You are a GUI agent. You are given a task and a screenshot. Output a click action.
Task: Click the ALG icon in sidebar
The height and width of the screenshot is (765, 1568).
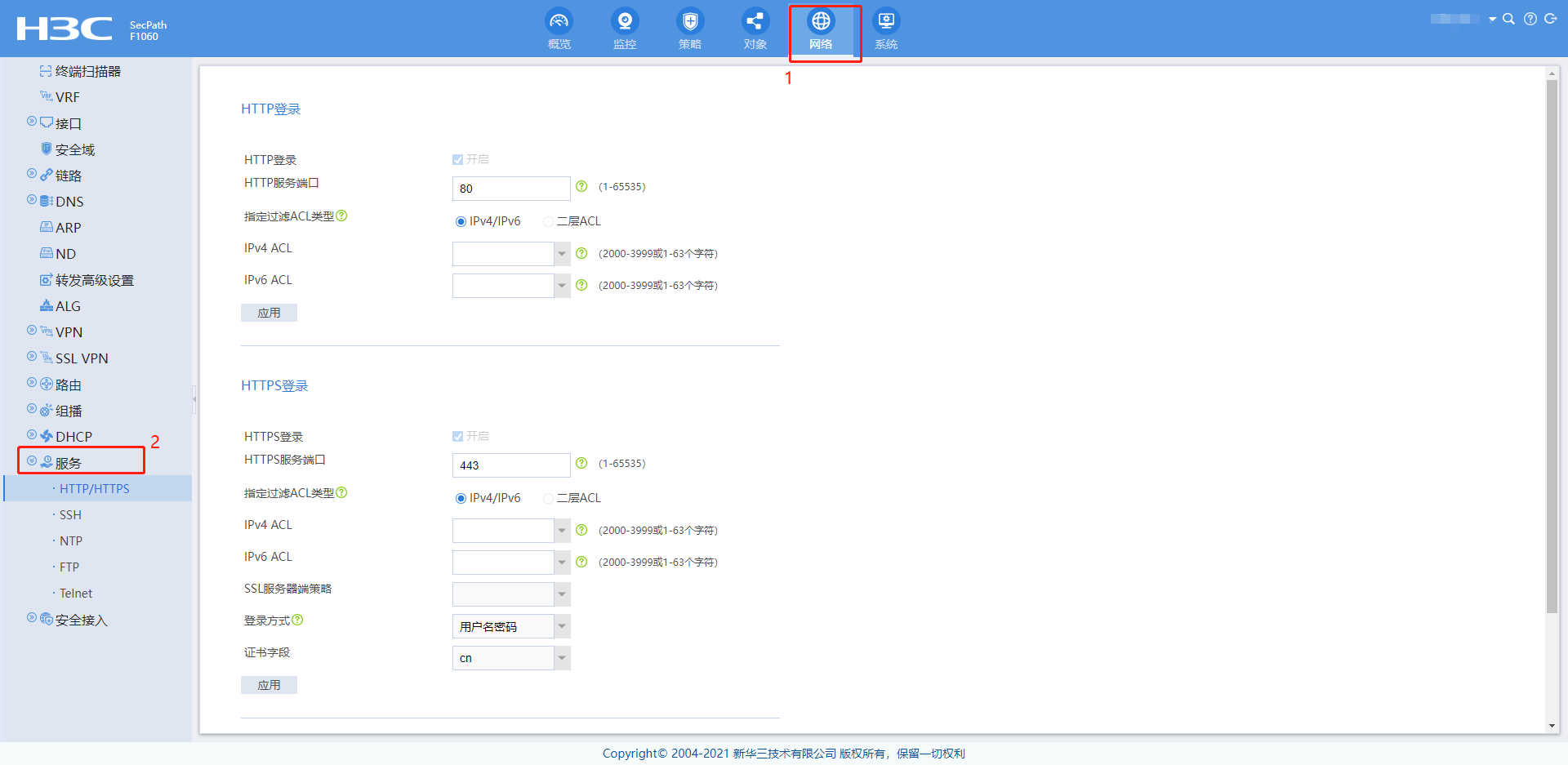pyautogui.click(x=47, y=305)
